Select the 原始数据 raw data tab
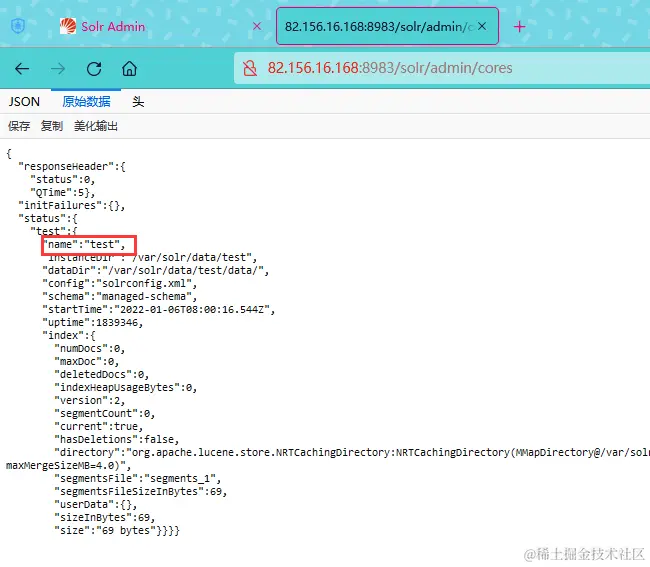Image resolution: width=650 pixels, height=567 pixels. (x=86, y=102)
